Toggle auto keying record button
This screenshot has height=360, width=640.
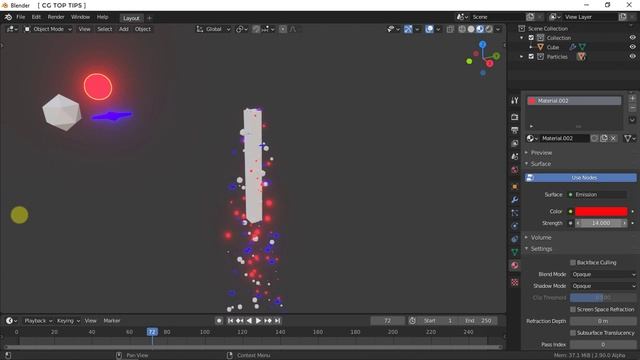pyautogui.click(x=219, y=321)
